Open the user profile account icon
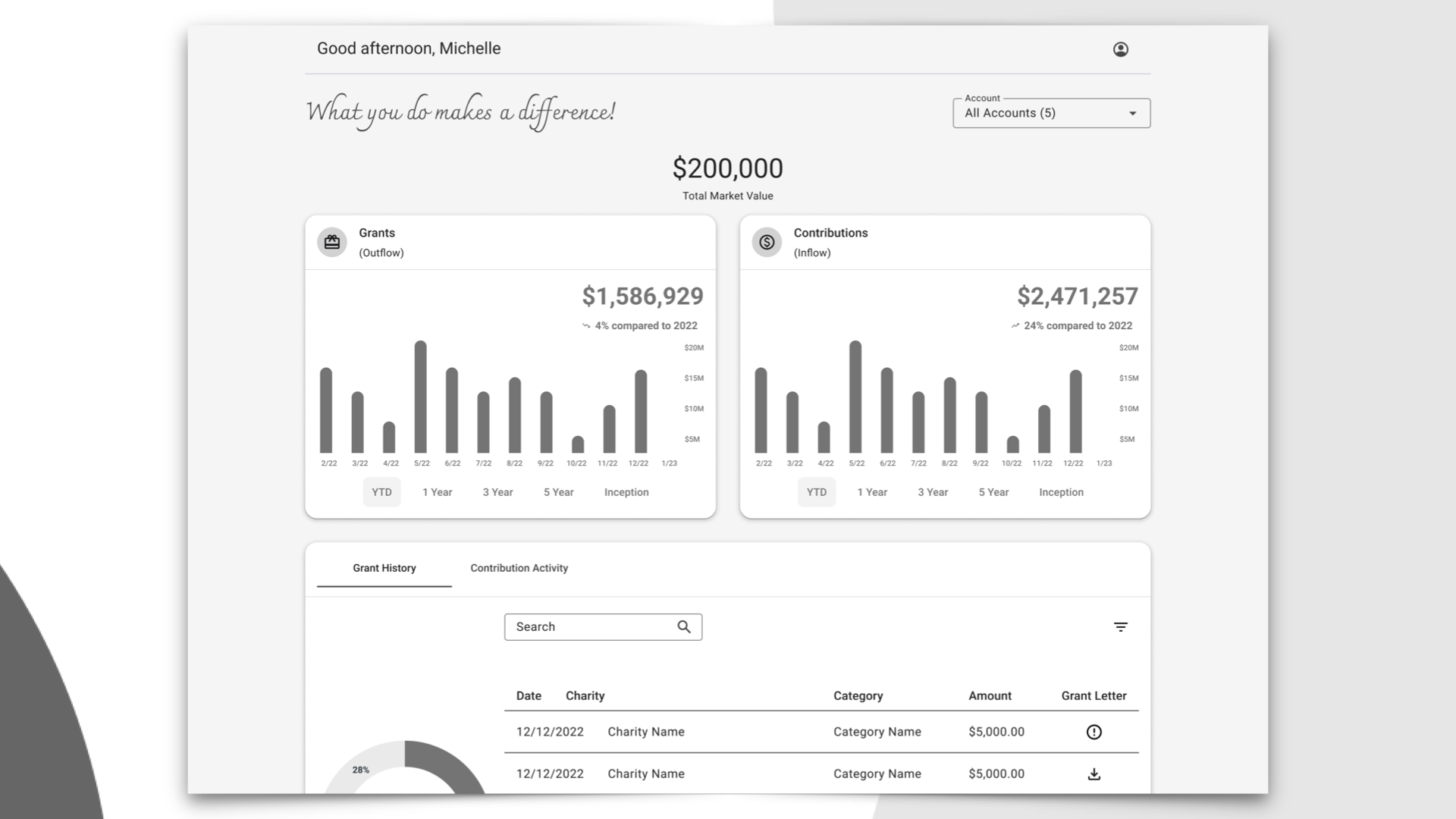This screenshot has height=819, width=1456. [x=1120, y=49]
